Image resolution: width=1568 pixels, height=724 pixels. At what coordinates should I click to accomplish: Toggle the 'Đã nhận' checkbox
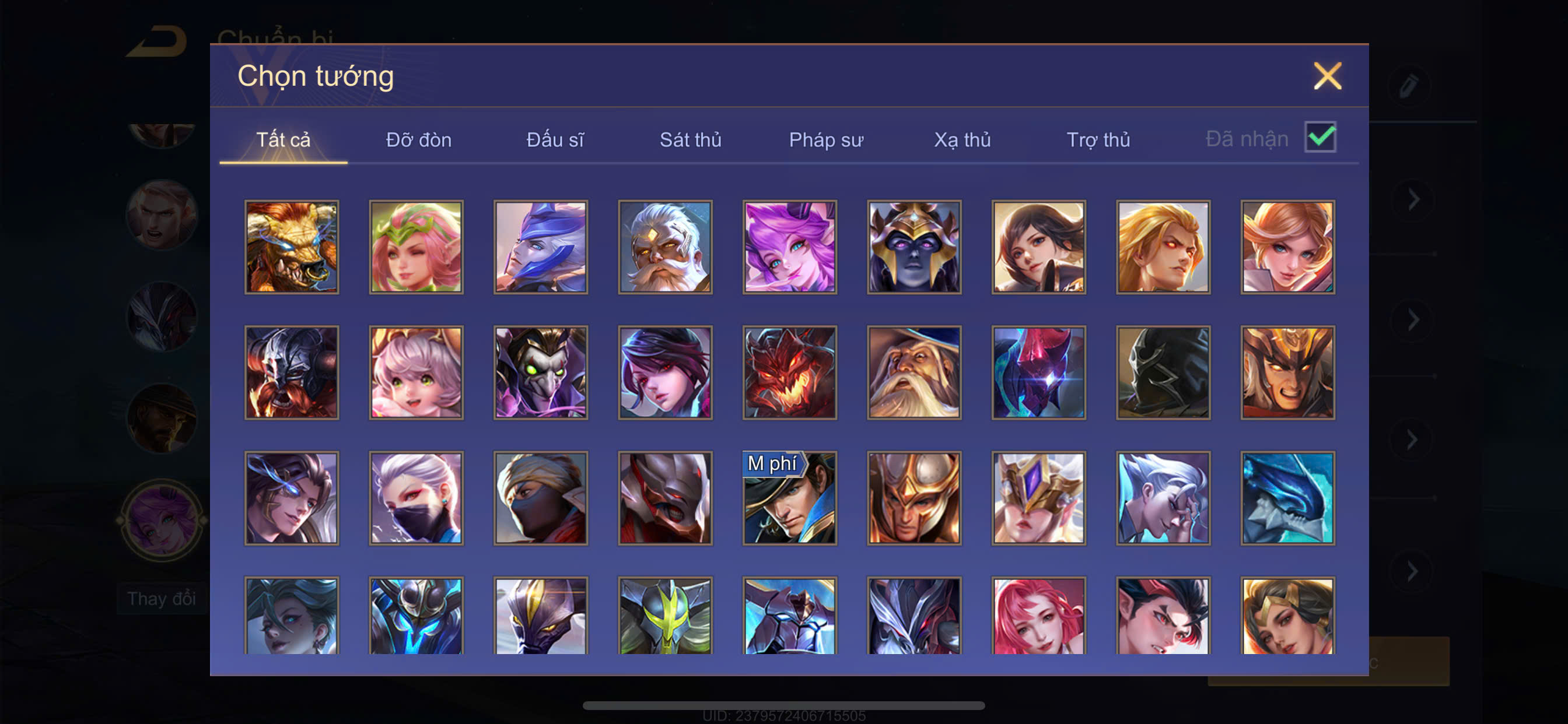point(1320,137)
